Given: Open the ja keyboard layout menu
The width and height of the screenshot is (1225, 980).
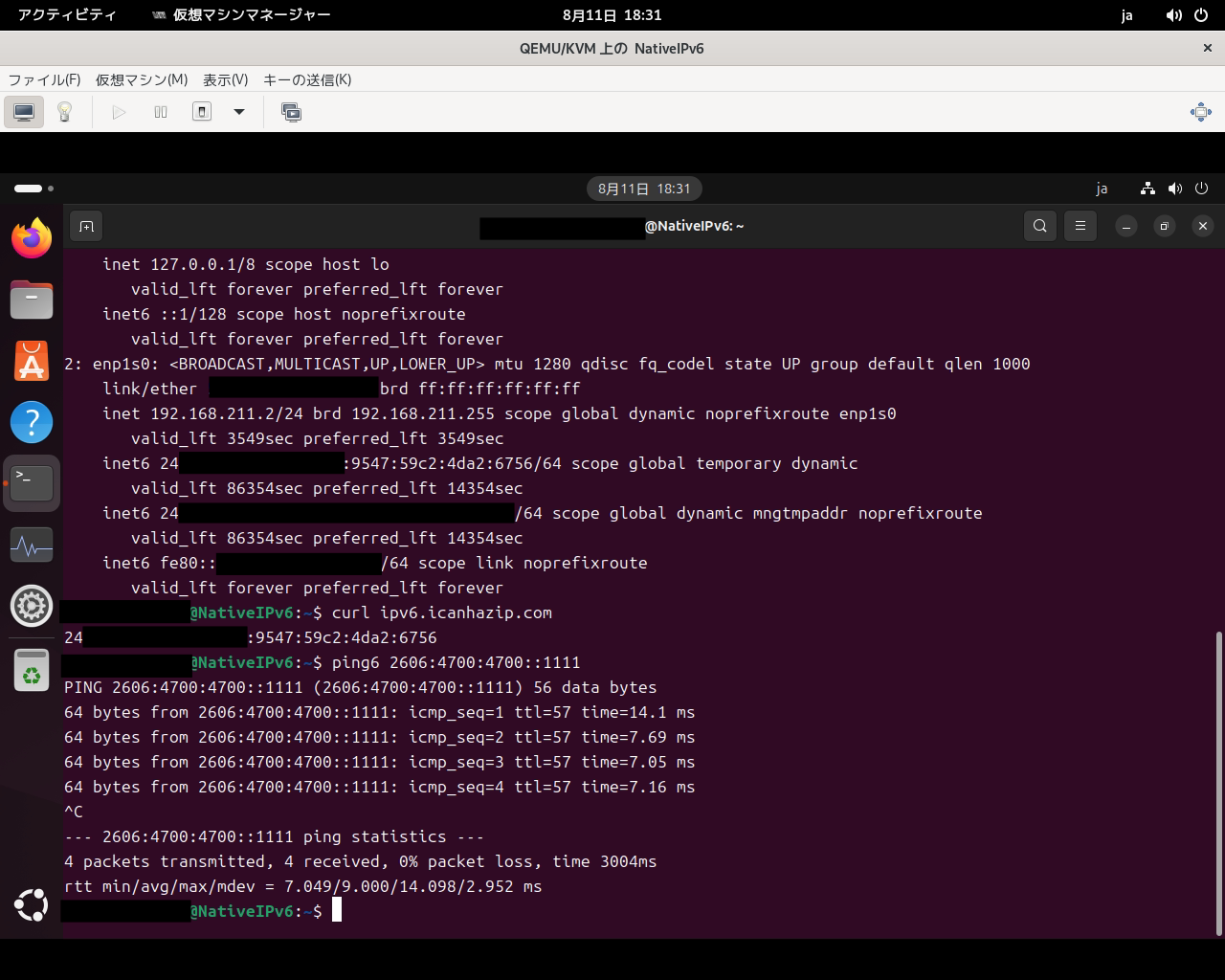Looking at the screenshot, I should (x=1102, y=189).
